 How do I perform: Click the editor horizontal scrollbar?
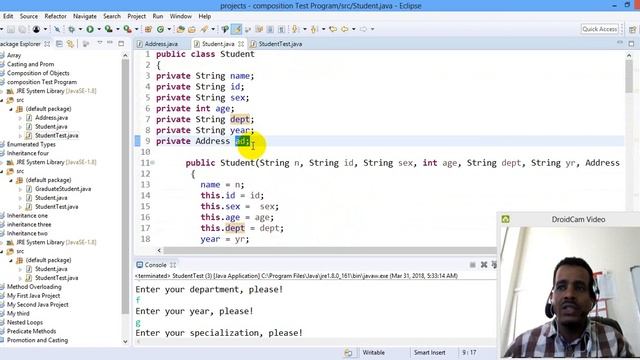coord(330,250)
